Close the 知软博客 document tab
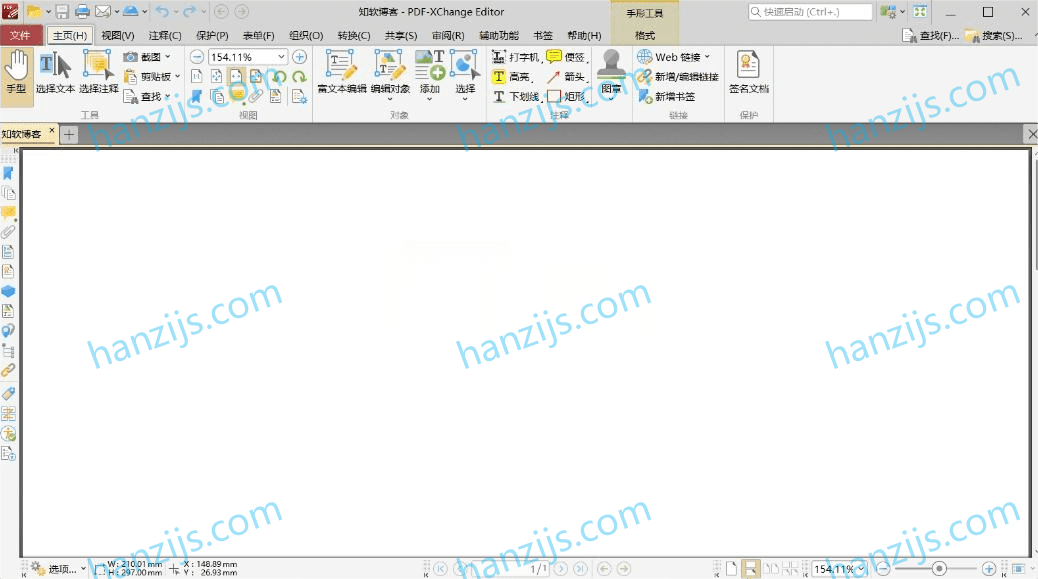The image size is (1038, 579). pos(52,130)
